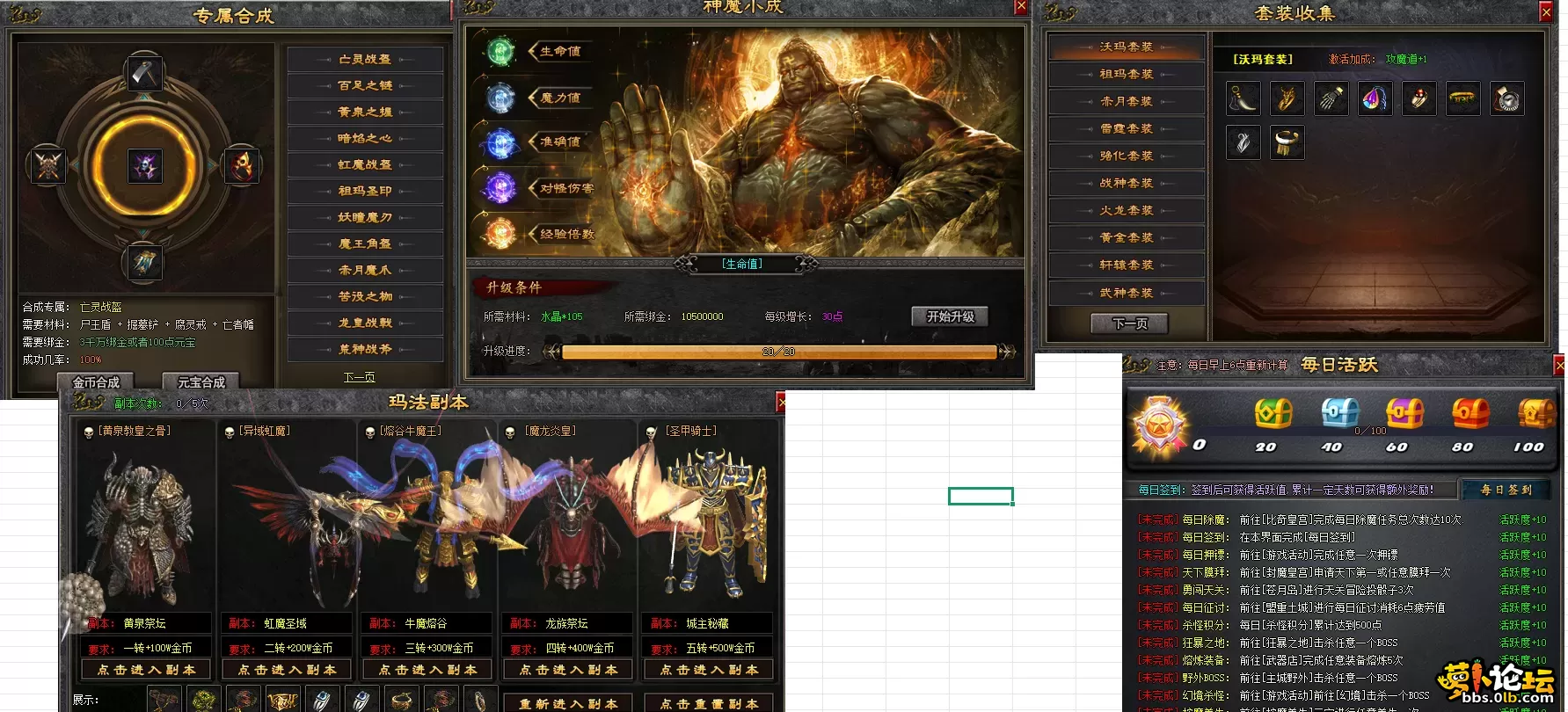
Task: Click the golden horned helmet item
Action: pos(1287,98)
